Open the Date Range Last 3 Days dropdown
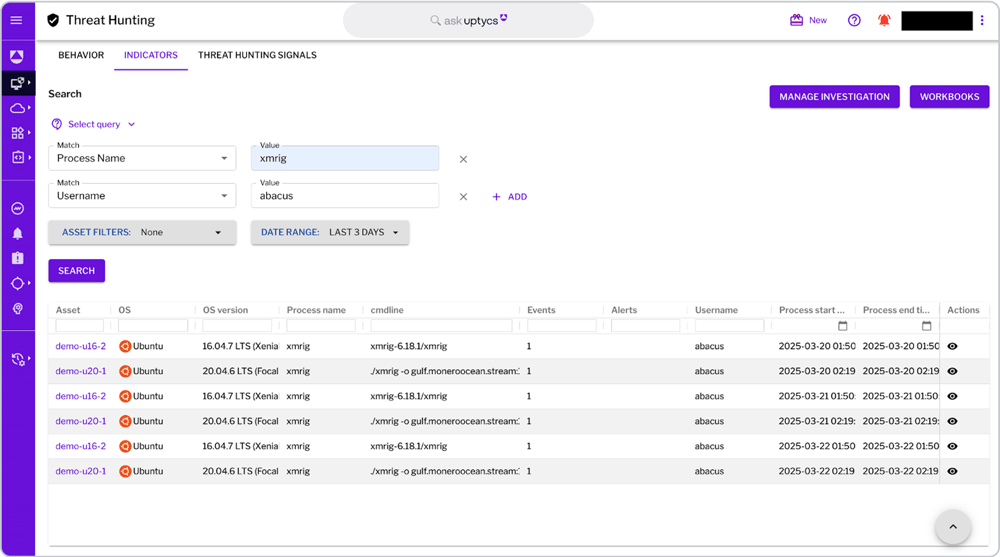The image size is (1000, 557). point(330,232)
